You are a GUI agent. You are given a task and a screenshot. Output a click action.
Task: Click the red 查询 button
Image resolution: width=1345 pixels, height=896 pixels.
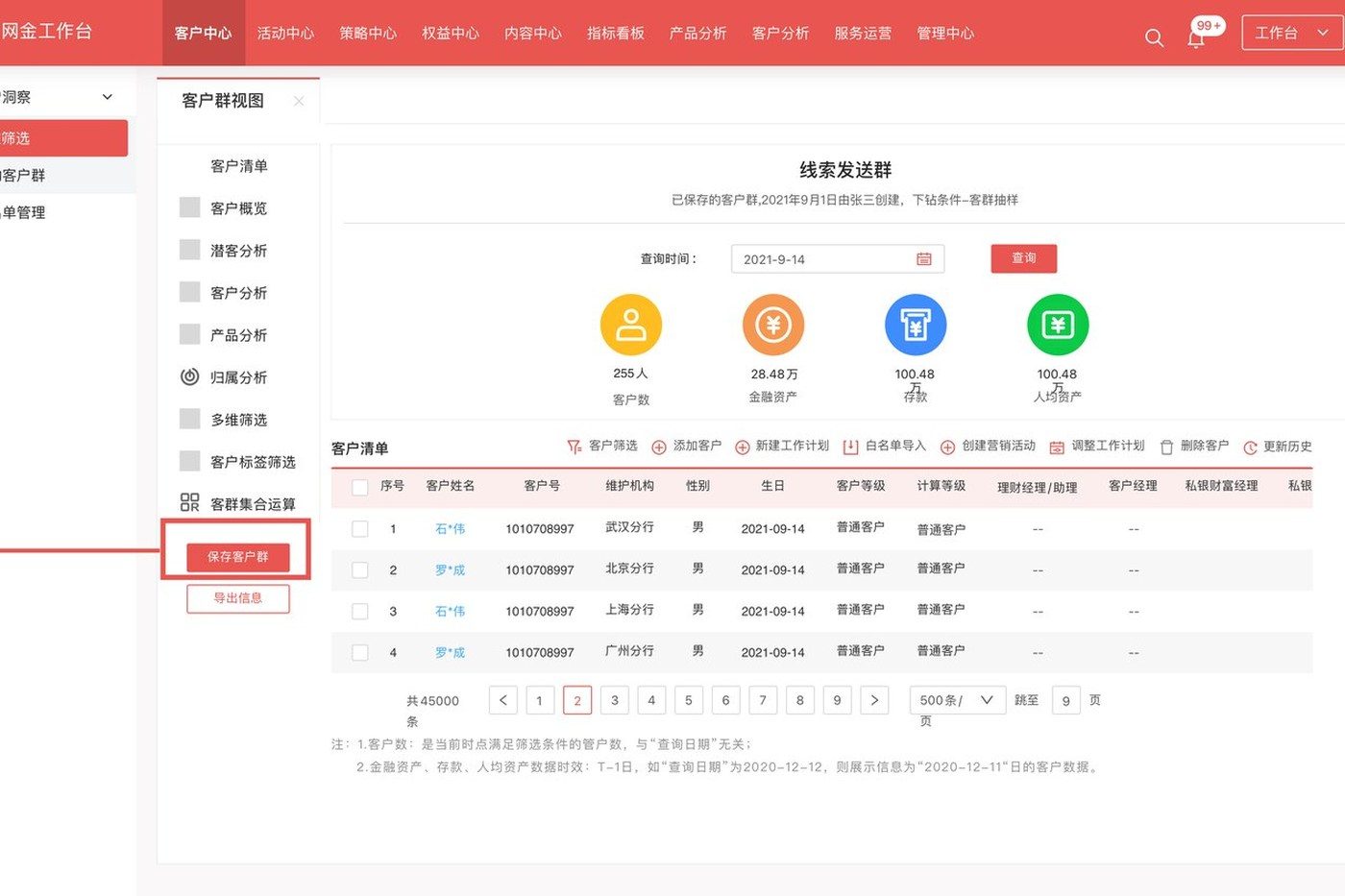[x=1024, y=258]
